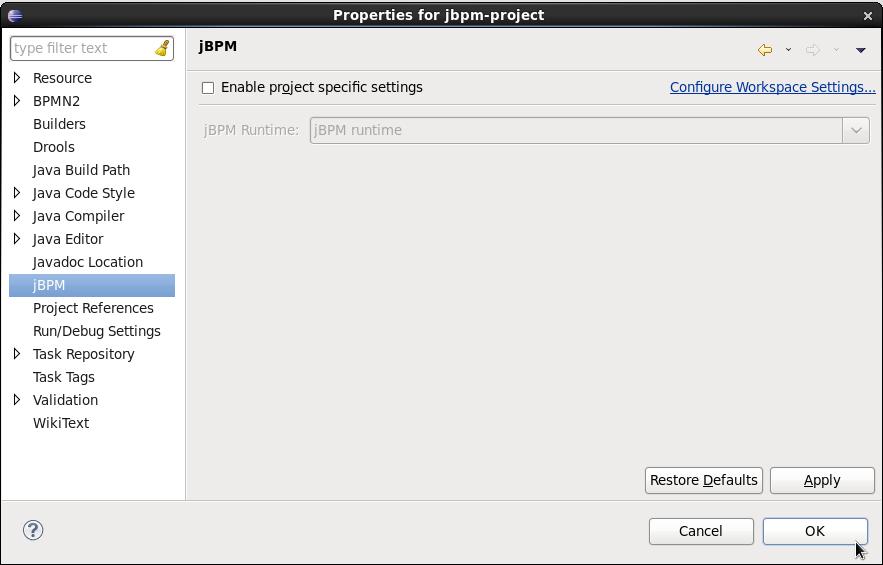Click the forward navigation arrow icon
This screenshot has height=565, width=883.
tap(813, 50)
